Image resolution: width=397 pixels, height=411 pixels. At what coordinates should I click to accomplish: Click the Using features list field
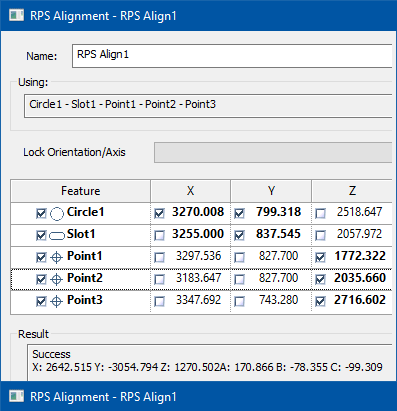208,106
